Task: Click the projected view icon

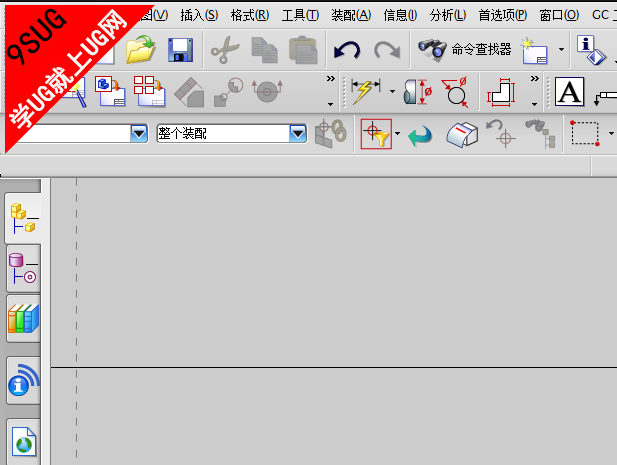Action: pyautogui.click(x=189, y=92)
